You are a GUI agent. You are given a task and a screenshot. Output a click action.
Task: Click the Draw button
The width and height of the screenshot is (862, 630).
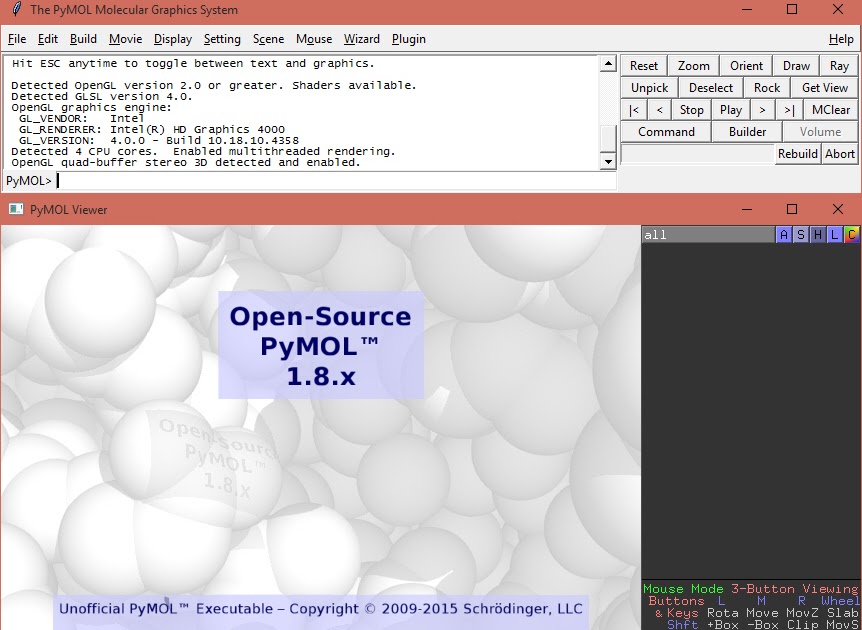coord(796,66)
